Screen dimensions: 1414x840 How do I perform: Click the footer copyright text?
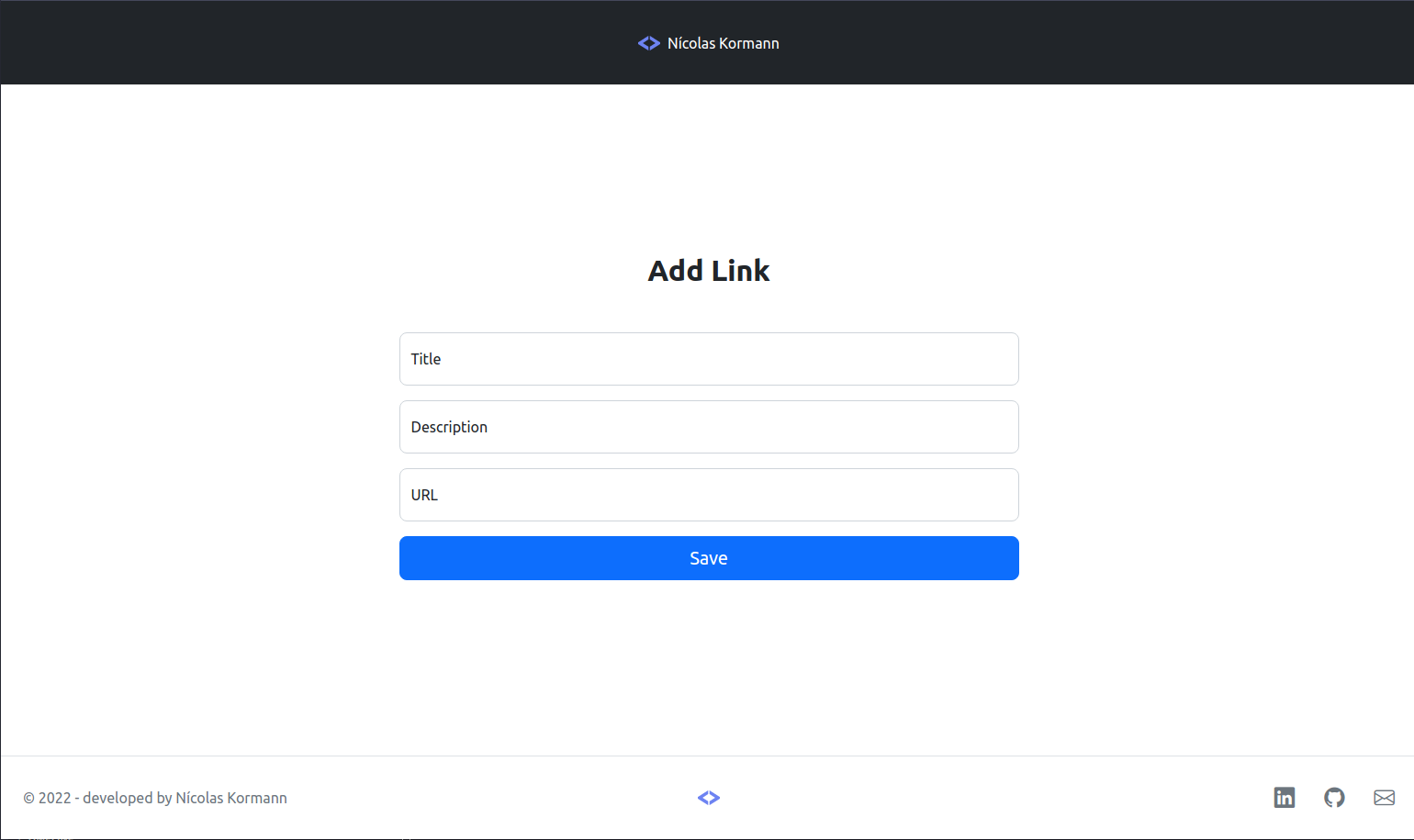point(156,798)
